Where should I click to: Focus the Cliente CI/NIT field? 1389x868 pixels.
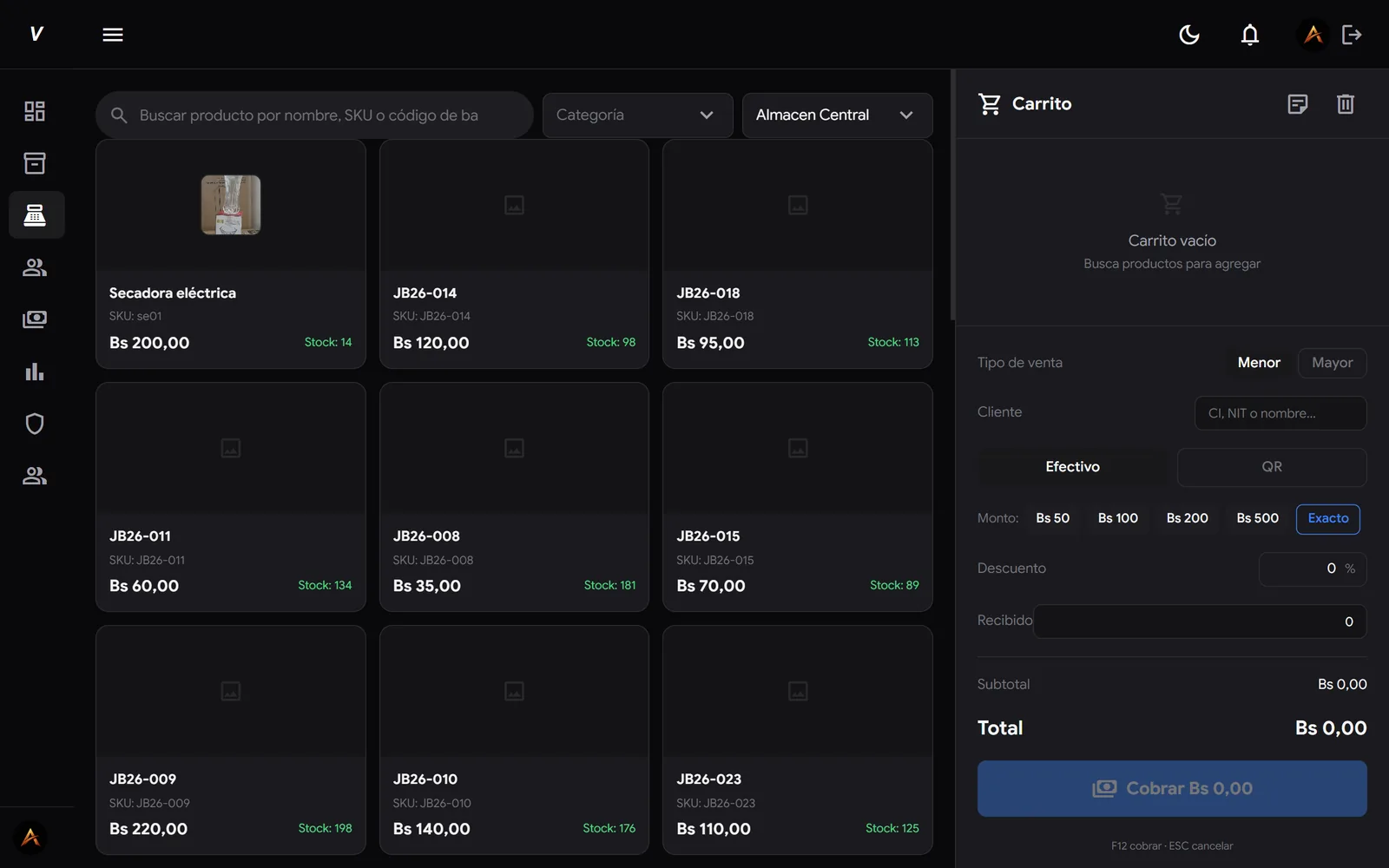(x=1280, y=413)
